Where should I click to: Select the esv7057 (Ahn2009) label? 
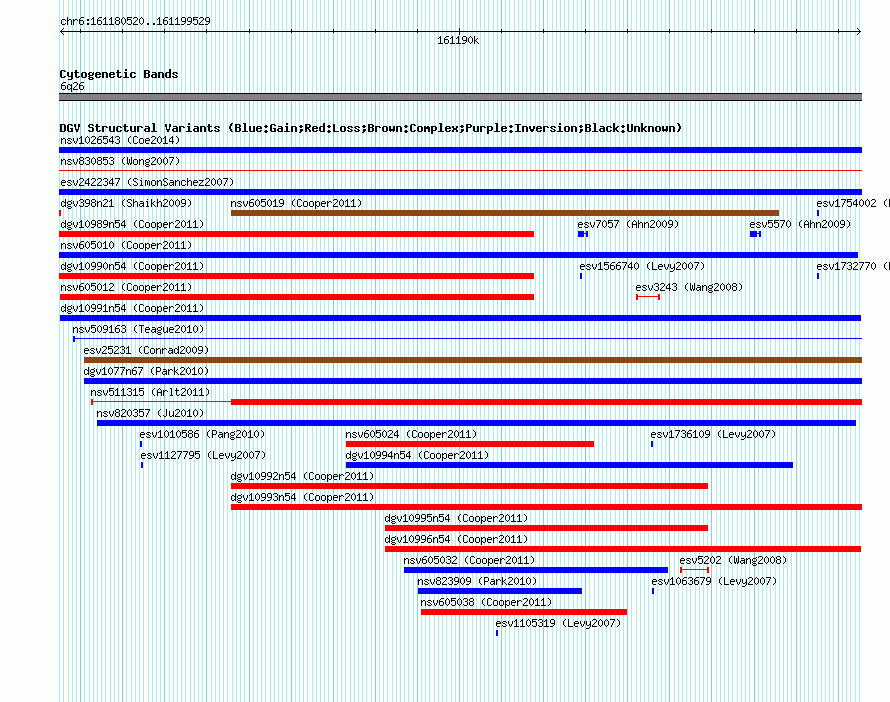[x=628, y=224]
